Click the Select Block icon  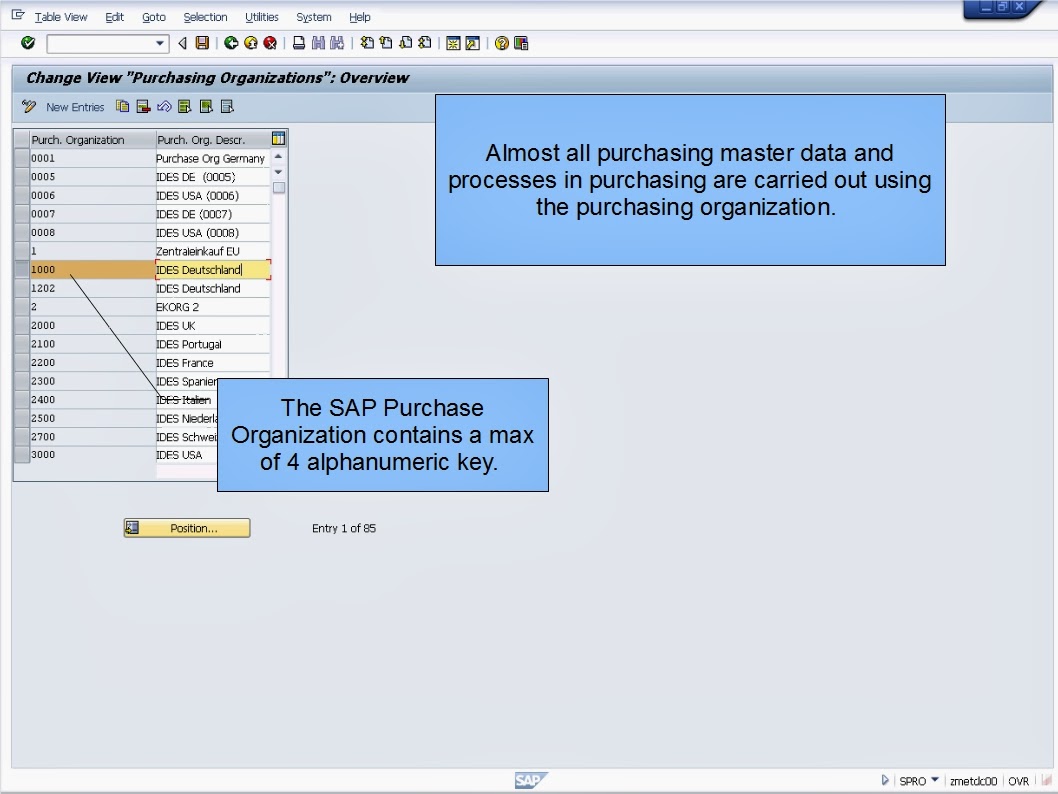(206, 107)
